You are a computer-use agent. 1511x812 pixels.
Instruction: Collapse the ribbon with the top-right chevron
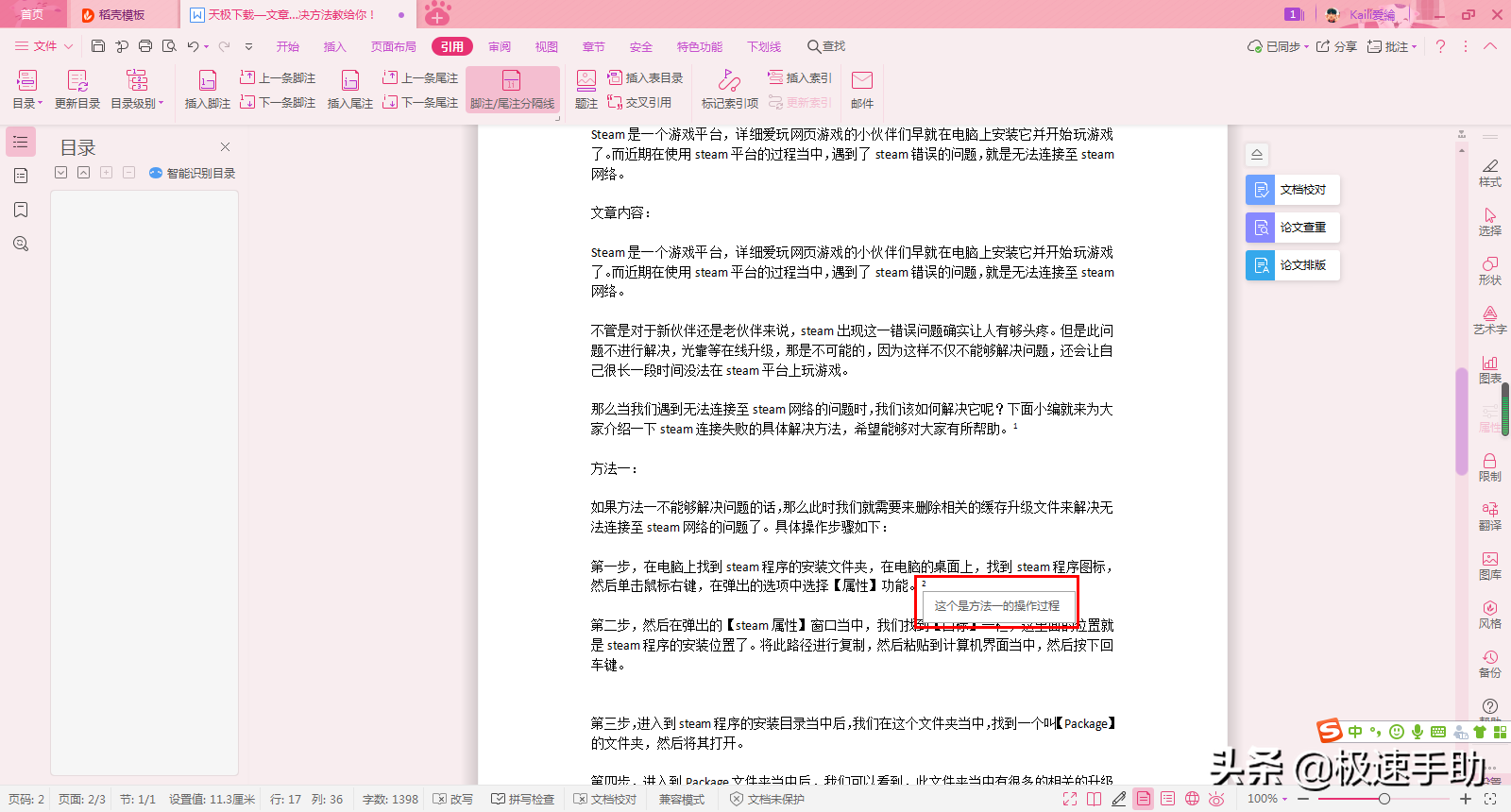click(1490, 46)
